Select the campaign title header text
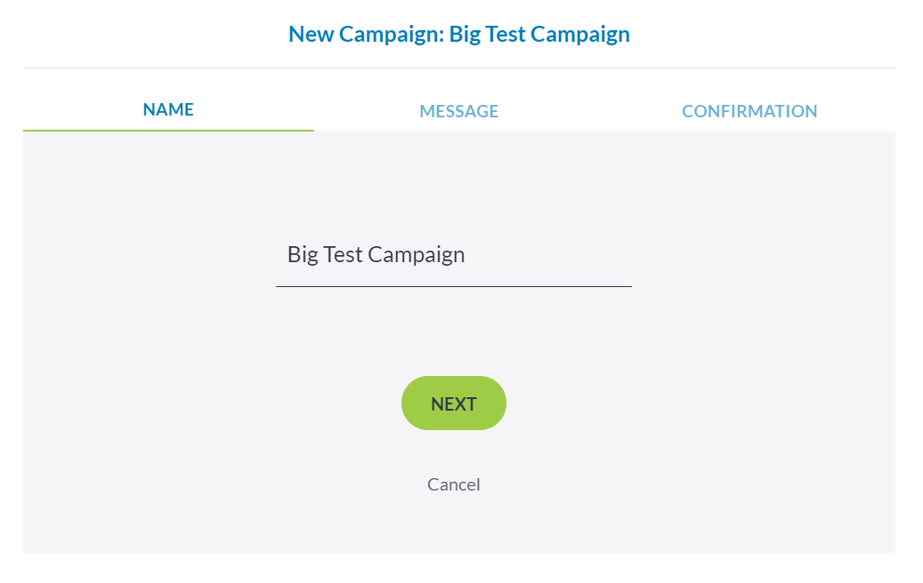 (x=459, y=33)
